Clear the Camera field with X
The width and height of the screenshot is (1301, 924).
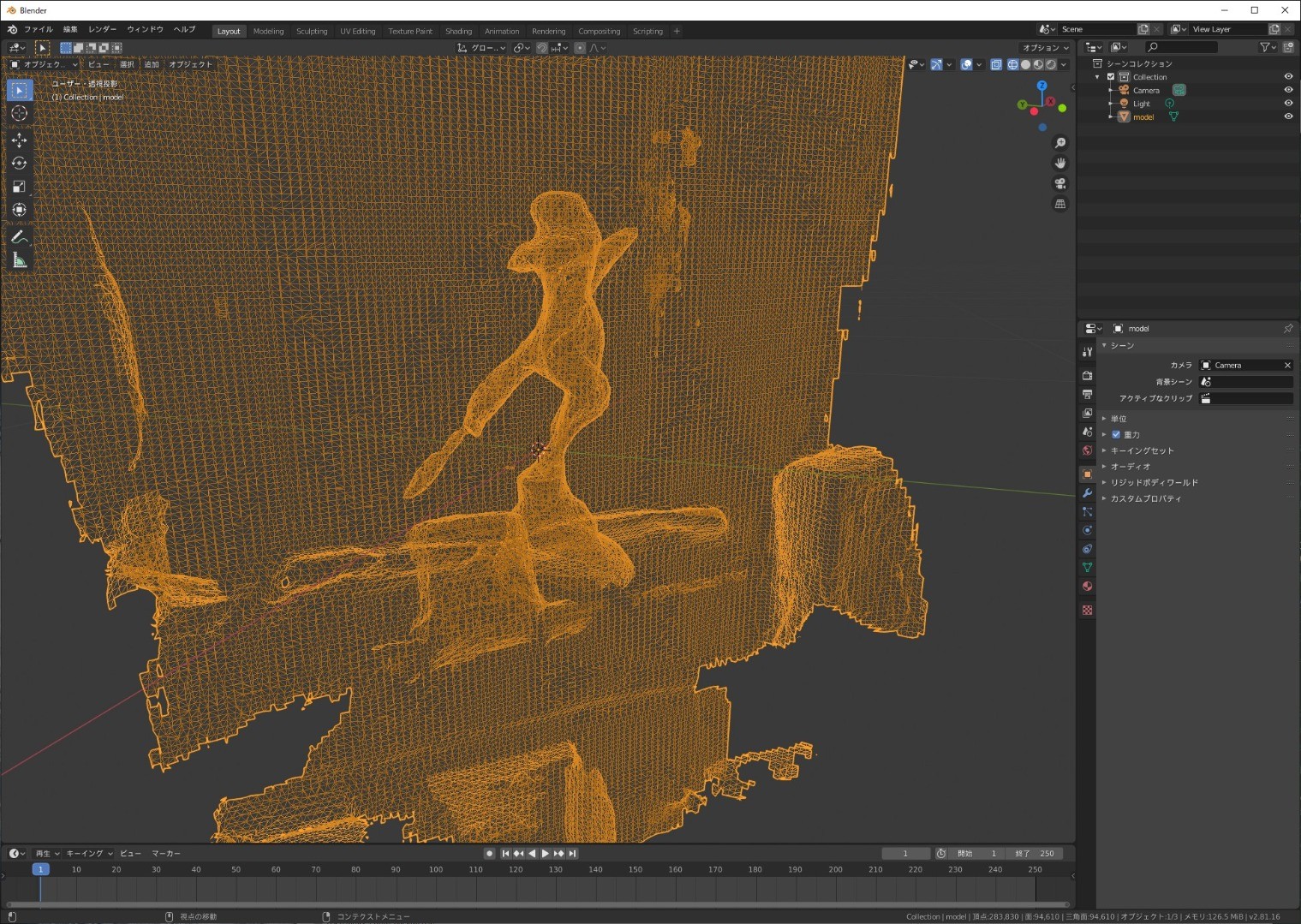[x=1286, y=365]
